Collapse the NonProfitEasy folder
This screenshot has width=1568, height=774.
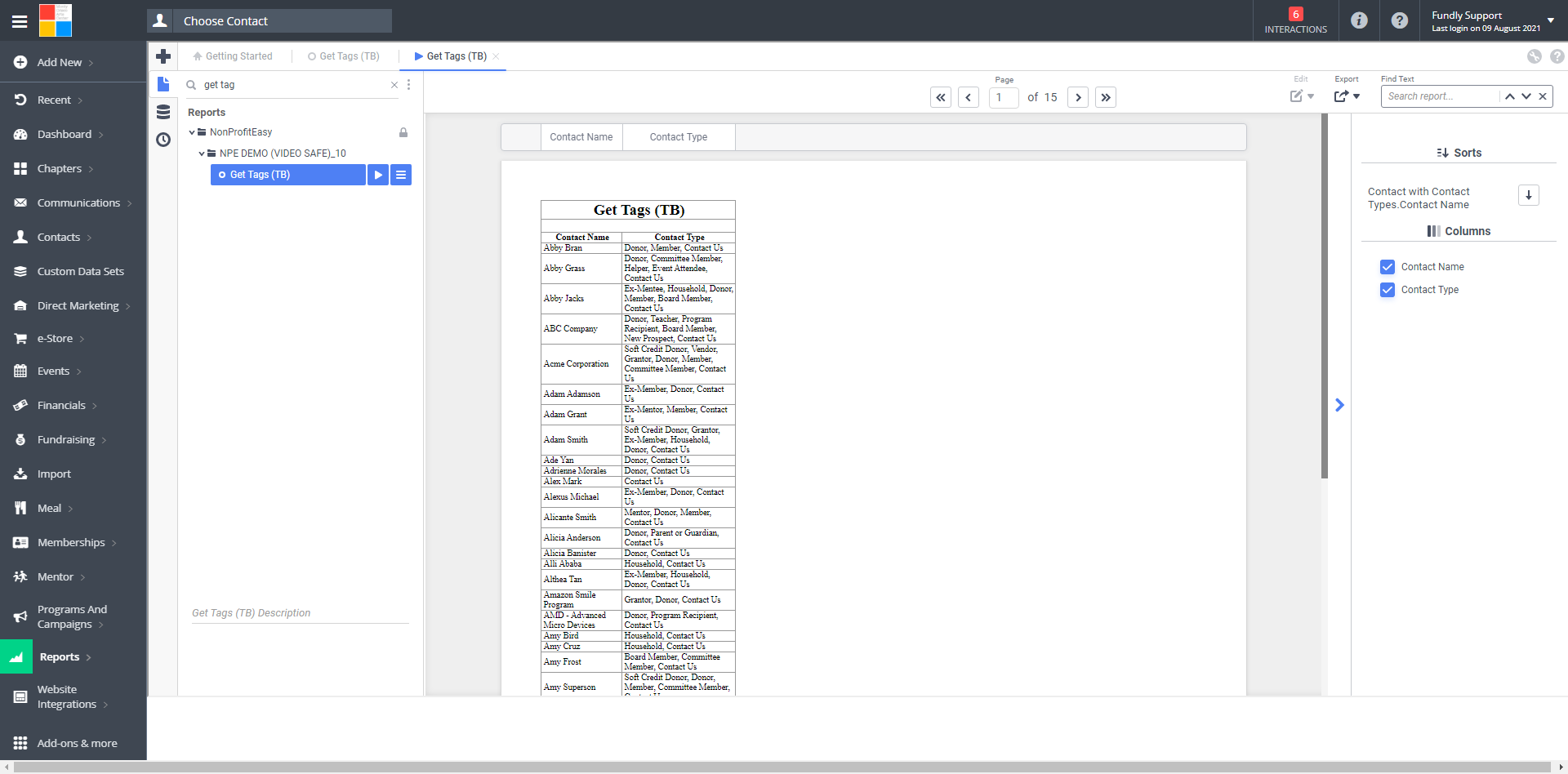click(192, 132)
